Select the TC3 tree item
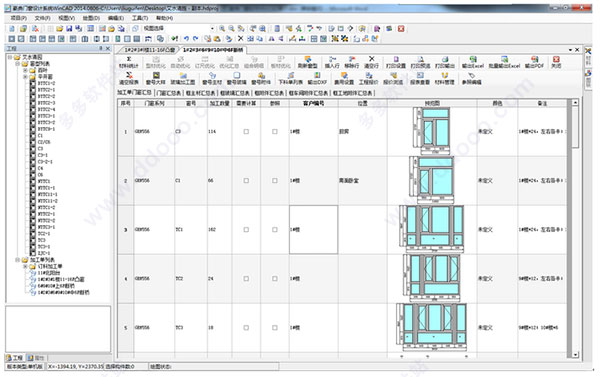The image size is (600, 377). 42,240
